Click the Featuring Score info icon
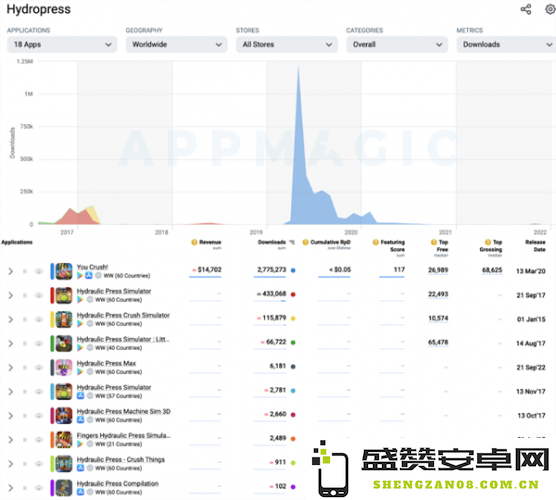The width and height of the screenshot is (556, 500). pos(376,243)
